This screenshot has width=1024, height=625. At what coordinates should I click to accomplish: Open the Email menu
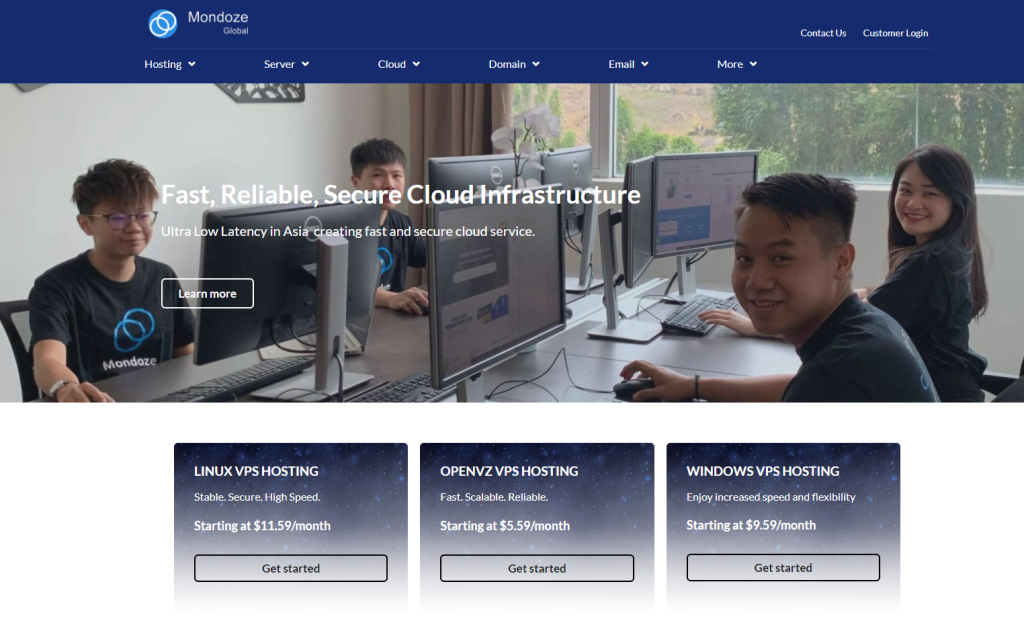pyautogui.click(x=628, y=64)
